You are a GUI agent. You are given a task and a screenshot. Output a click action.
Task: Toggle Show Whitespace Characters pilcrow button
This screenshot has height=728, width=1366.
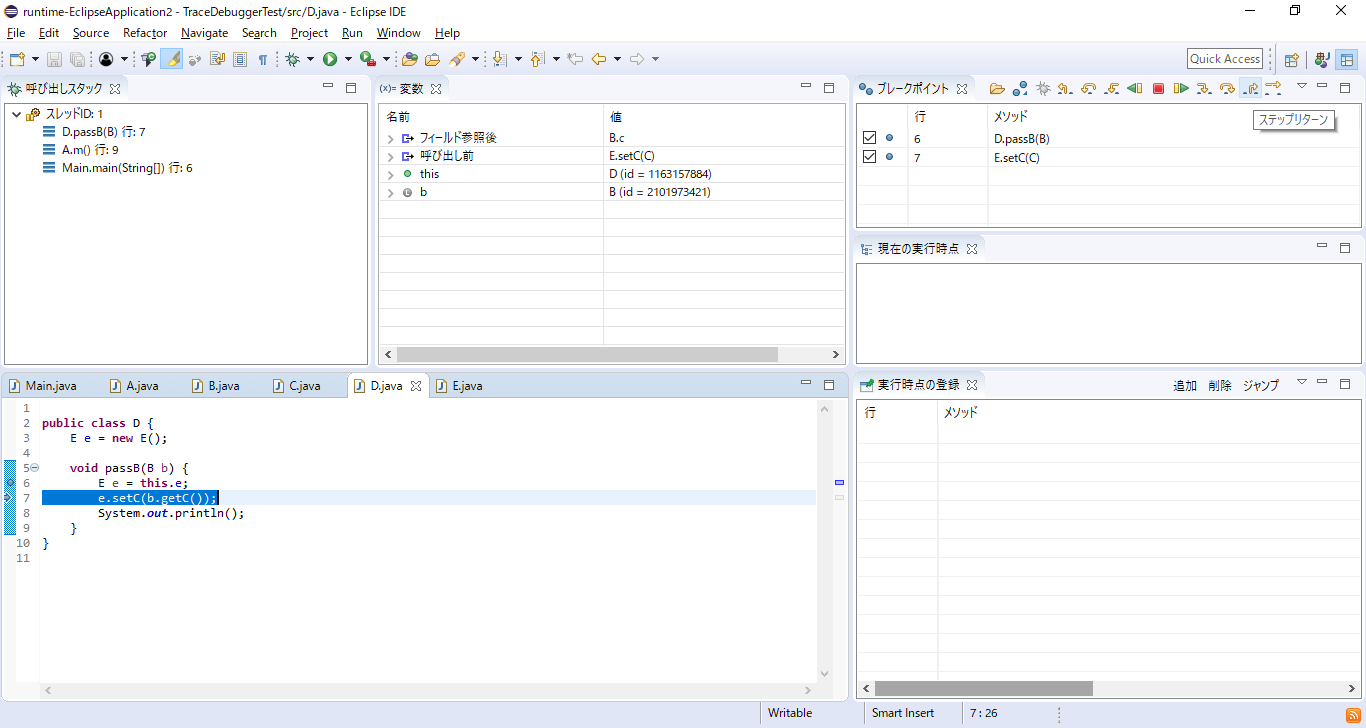(x=263, y=60)
